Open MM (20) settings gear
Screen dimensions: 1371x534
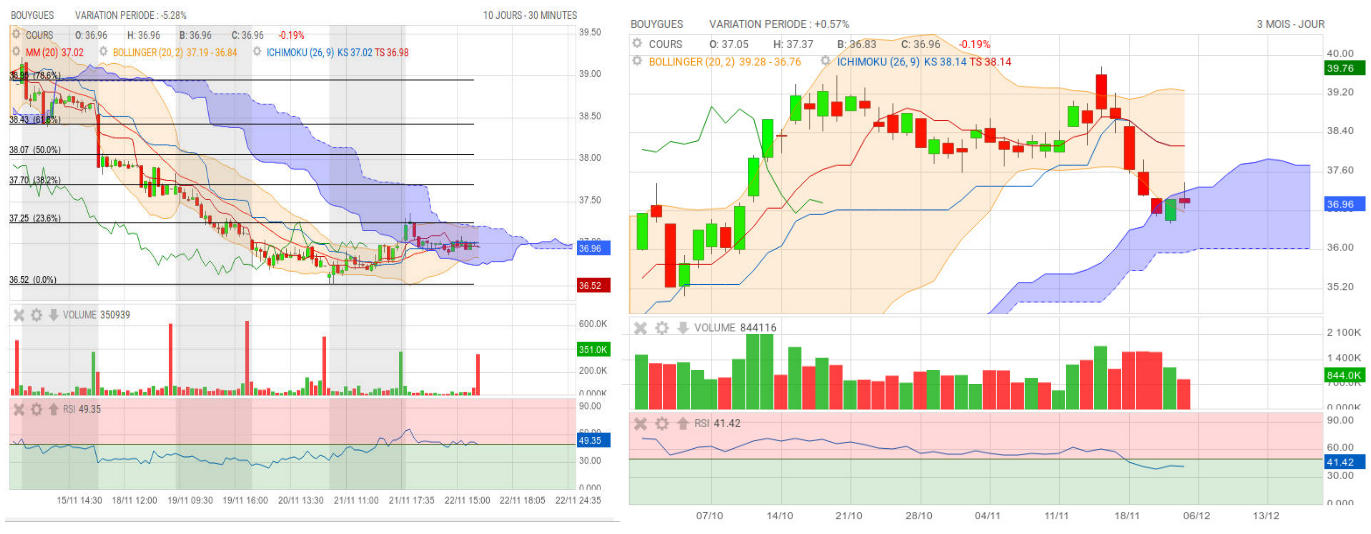pyautogui.click(x=15, y=50)
